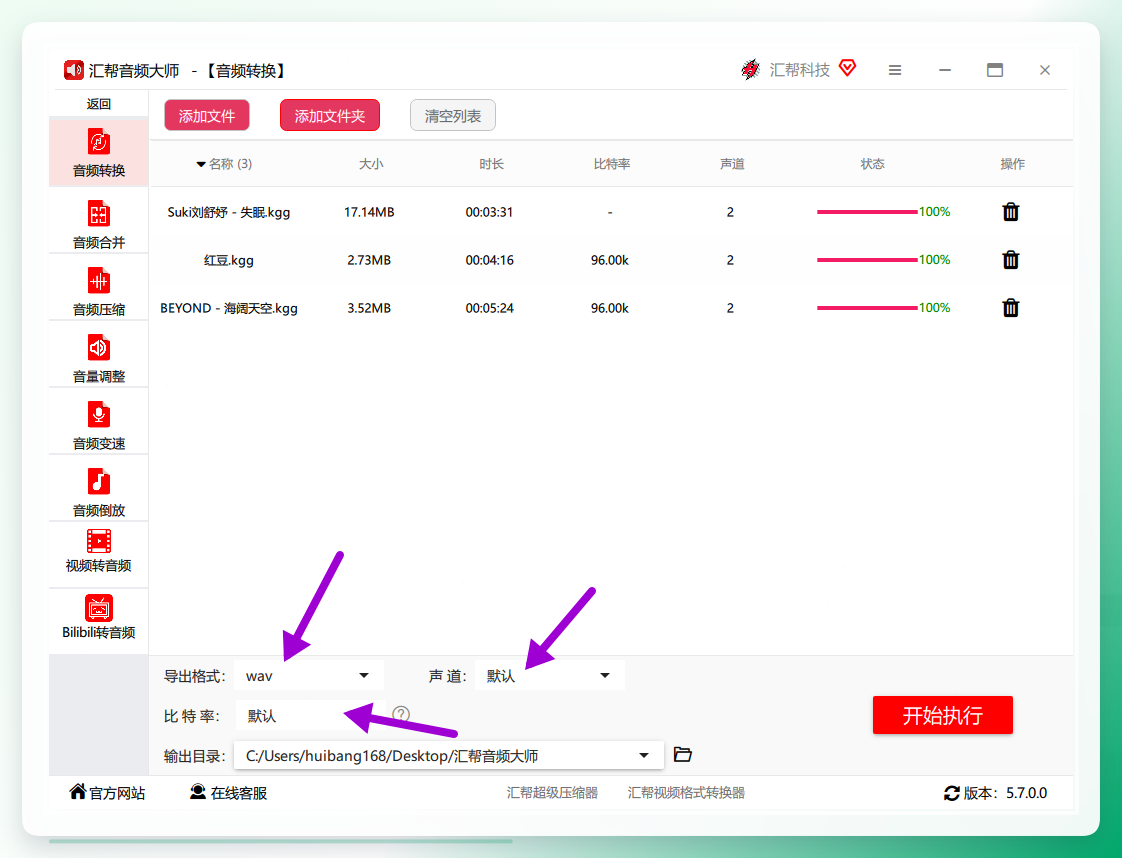Click the 开始执行 start button
This screenshot has height=858, width=1122.
coord(942,715)
